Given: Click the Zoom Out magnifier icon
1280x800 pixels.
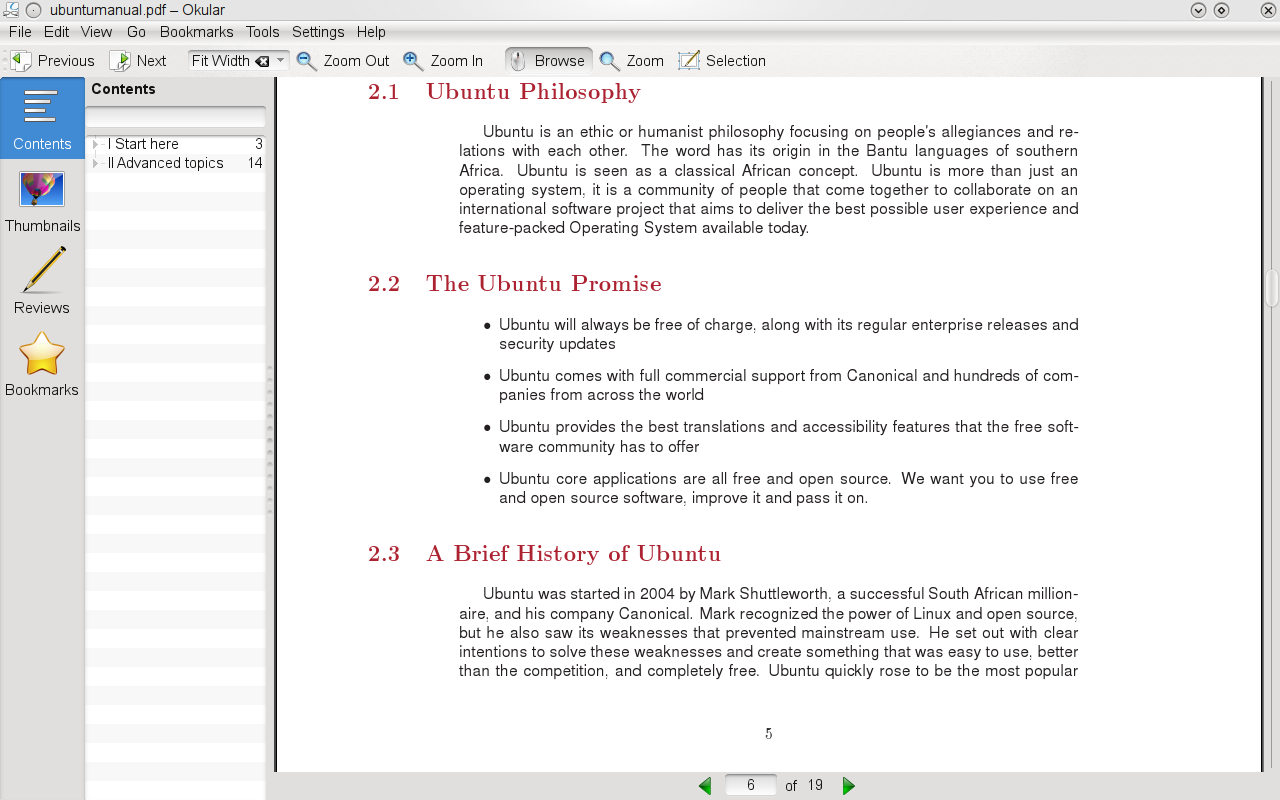Looking at the screenshot, I should pyautogui.click(x=307, y=61).
